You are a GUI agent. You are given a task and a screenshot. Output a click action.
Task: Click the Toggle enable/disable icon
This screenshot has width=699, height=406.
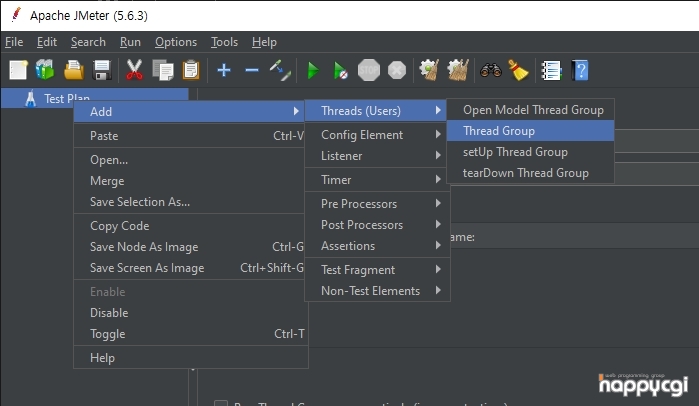pyautogui.click(x=280, y=70)
